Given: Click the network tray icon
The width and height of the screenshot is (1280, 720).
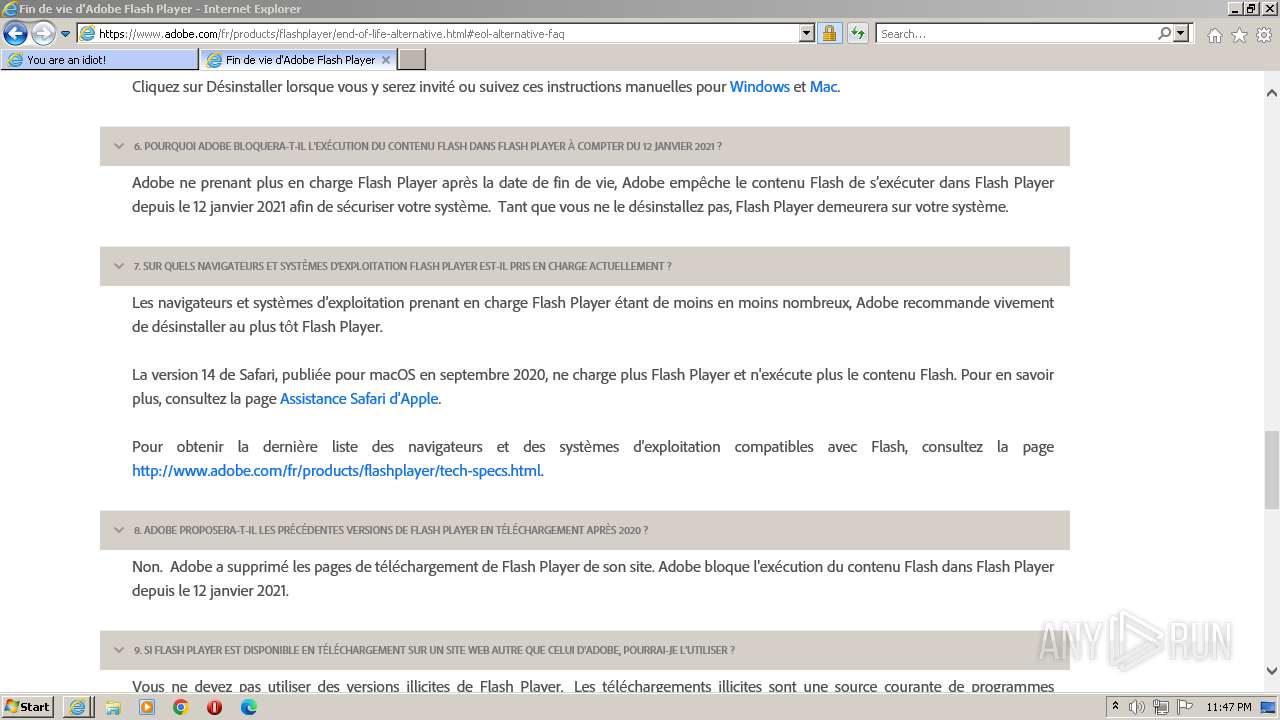Looking at the screenshot, I should [x=1160, y=708].
